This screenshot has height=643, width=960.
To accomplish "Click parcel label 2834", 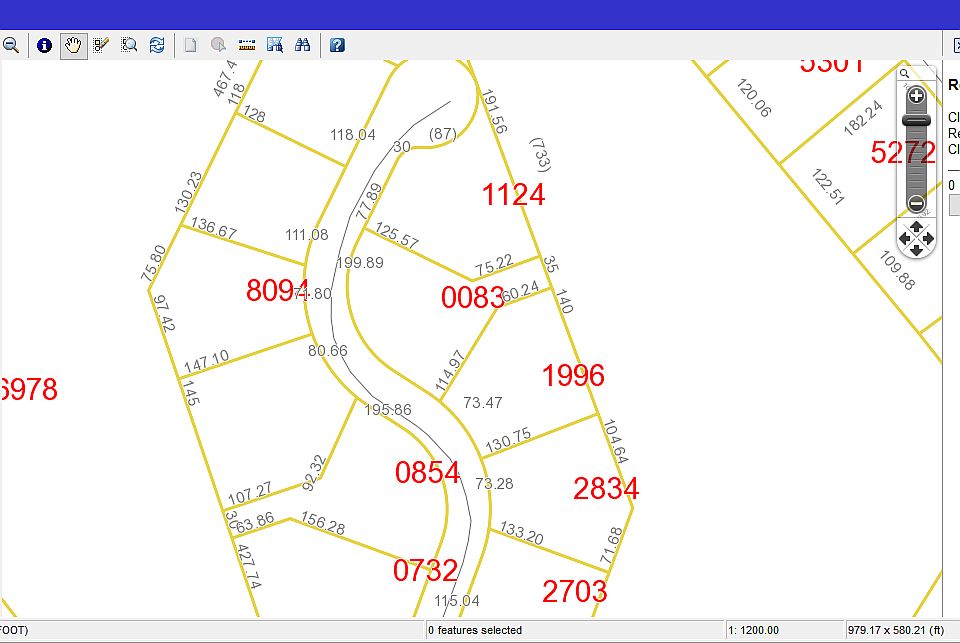I will 606,489.
